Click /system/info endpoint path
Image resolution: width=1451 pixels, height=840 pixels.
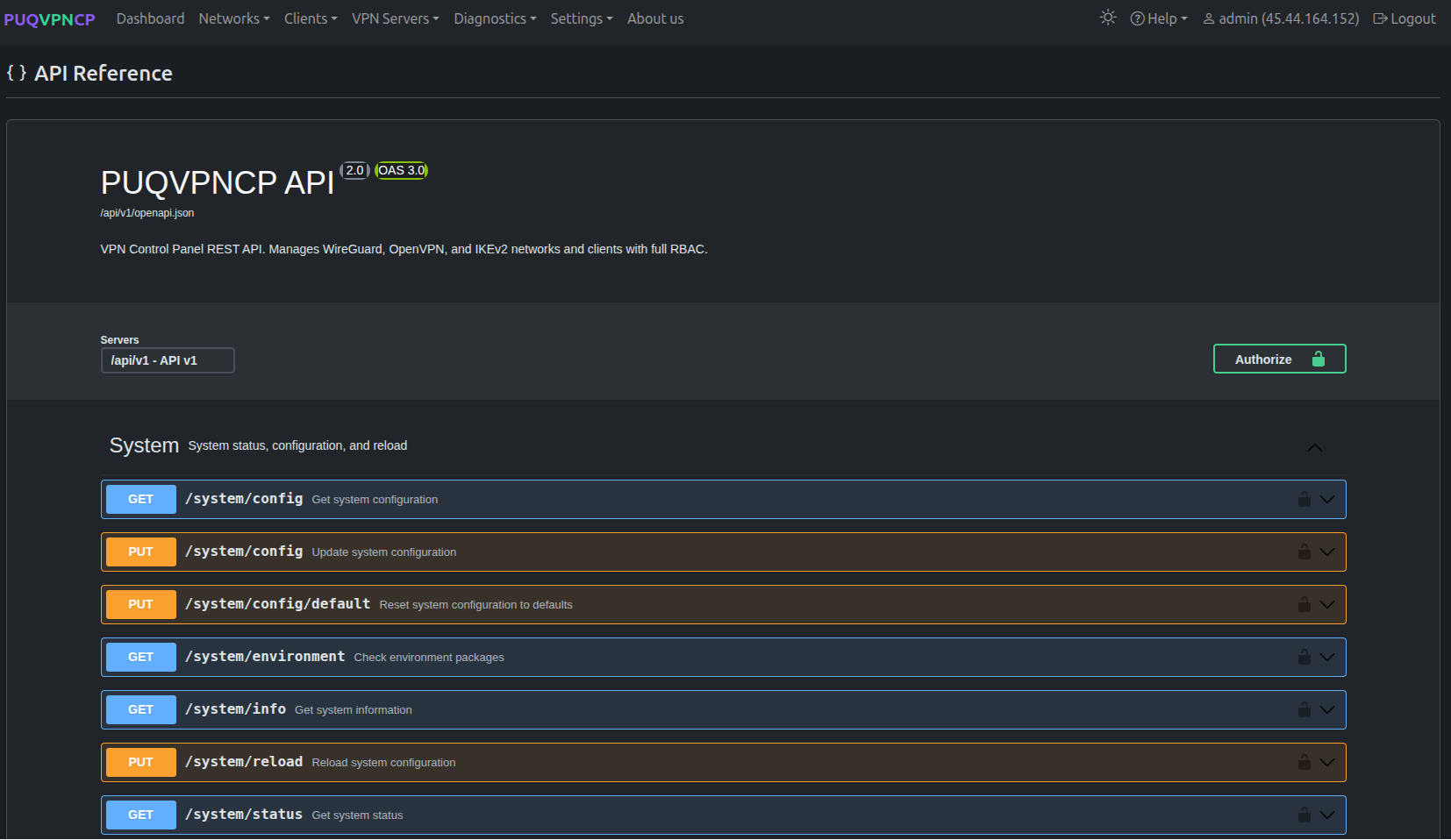point(235,708)
